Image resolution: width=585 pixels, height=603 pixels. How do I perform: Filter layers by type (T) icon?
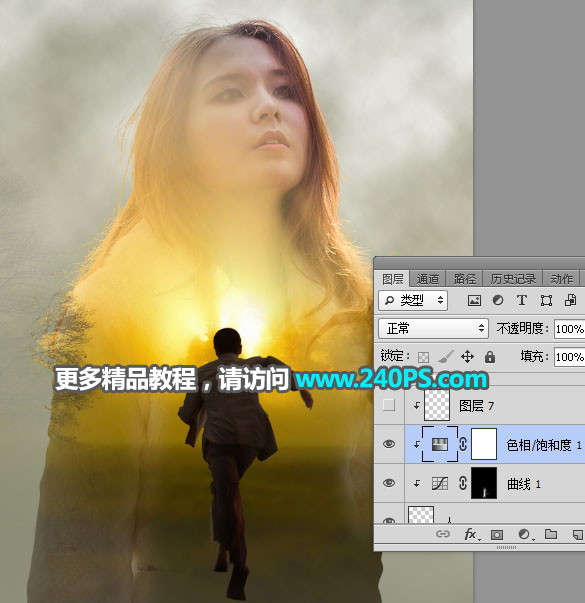click(522, 300)
